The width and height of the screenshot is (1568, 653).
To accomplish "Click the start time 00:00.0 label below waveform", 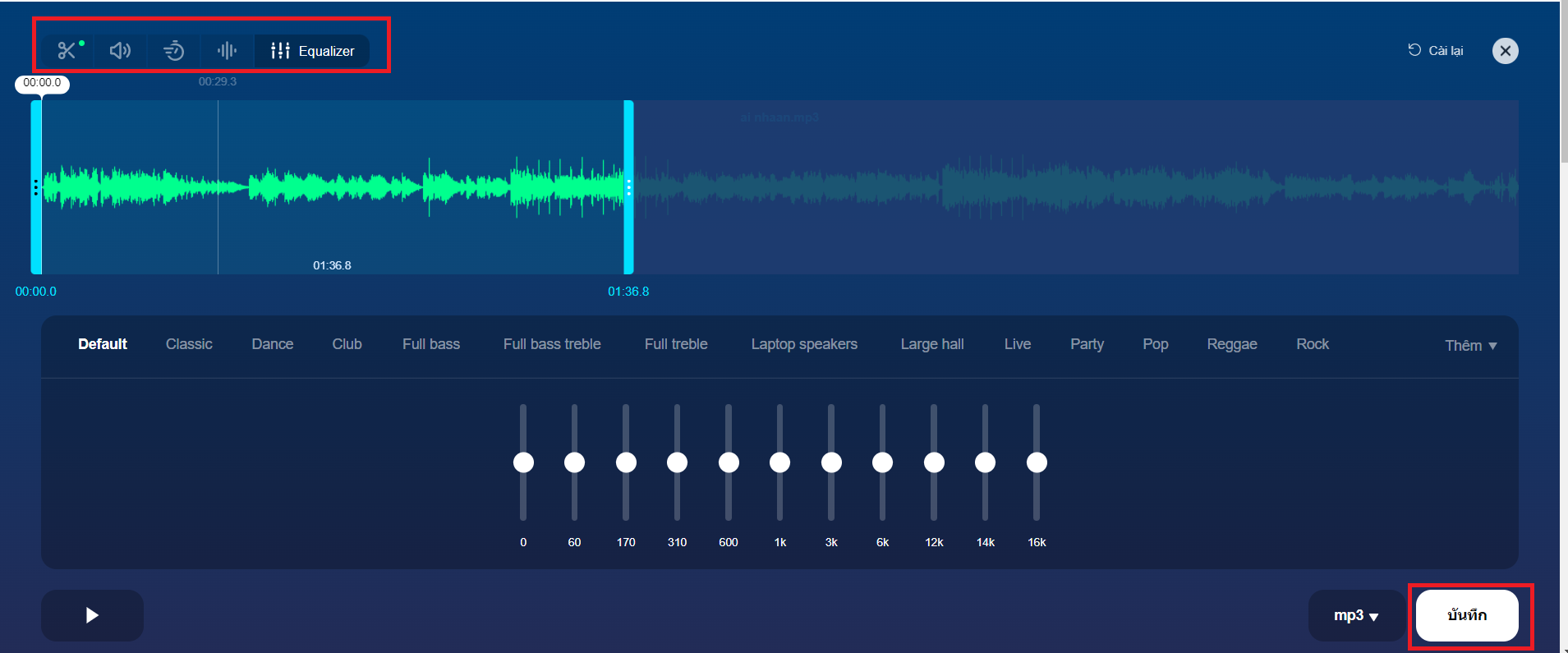I will (36, 292).
